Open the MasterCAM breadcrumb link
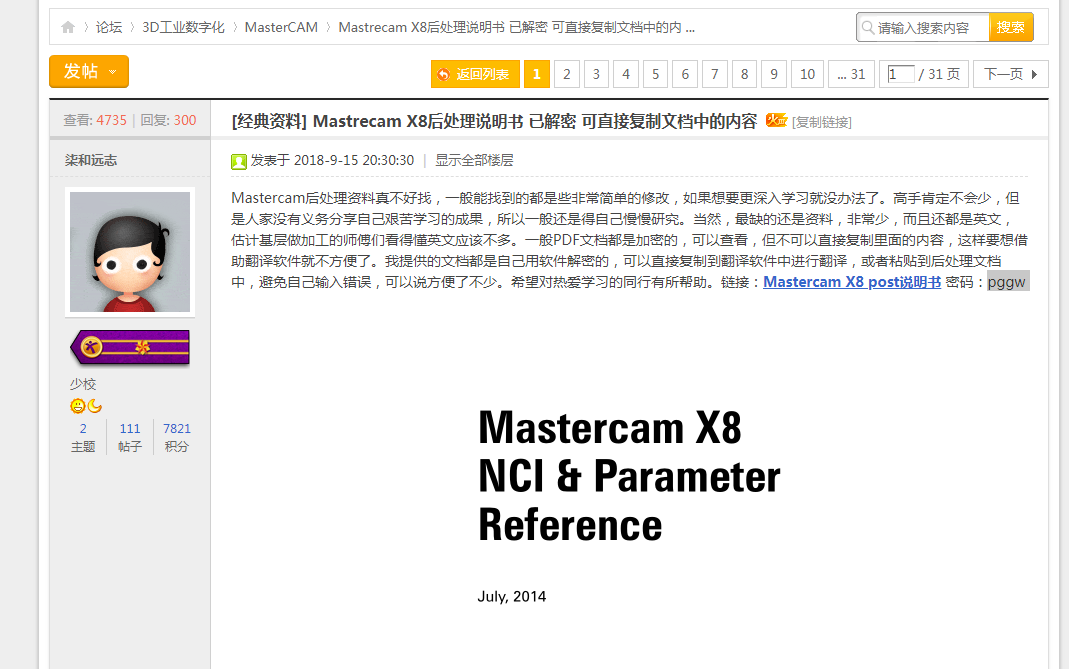Viewport: 1069px width, 669px height. point(281,27)
